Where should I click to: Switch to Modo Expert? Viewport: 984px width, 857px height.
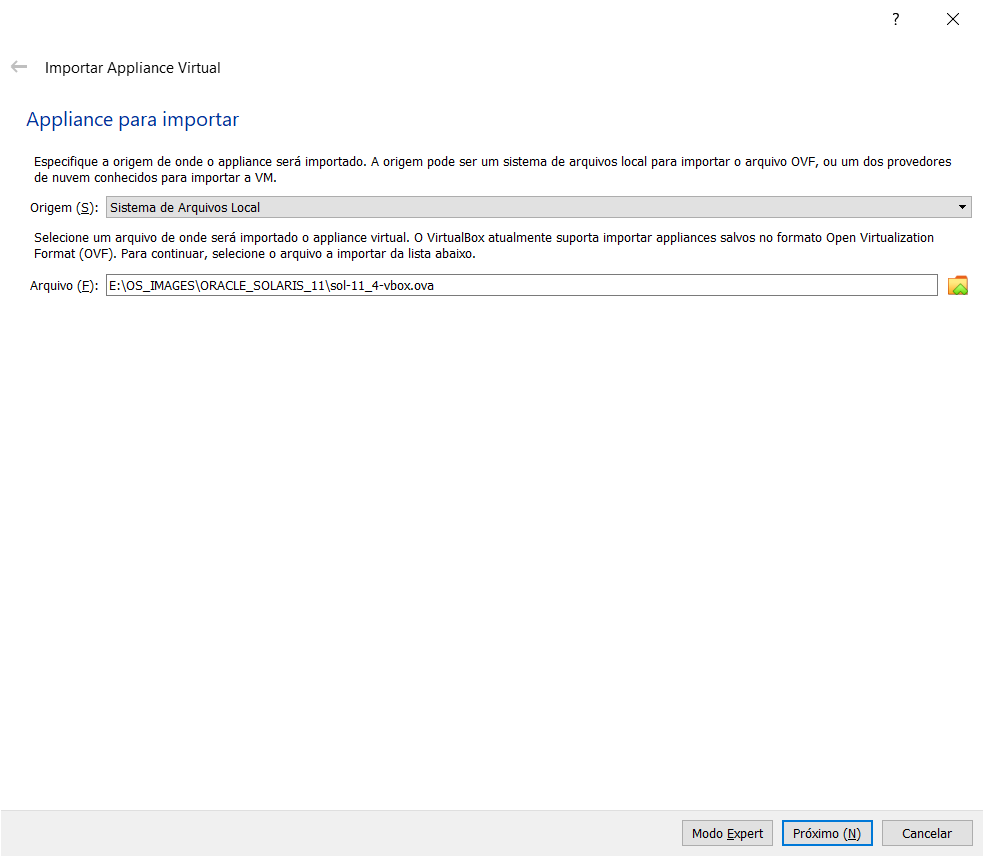click(x=727, y=833)
